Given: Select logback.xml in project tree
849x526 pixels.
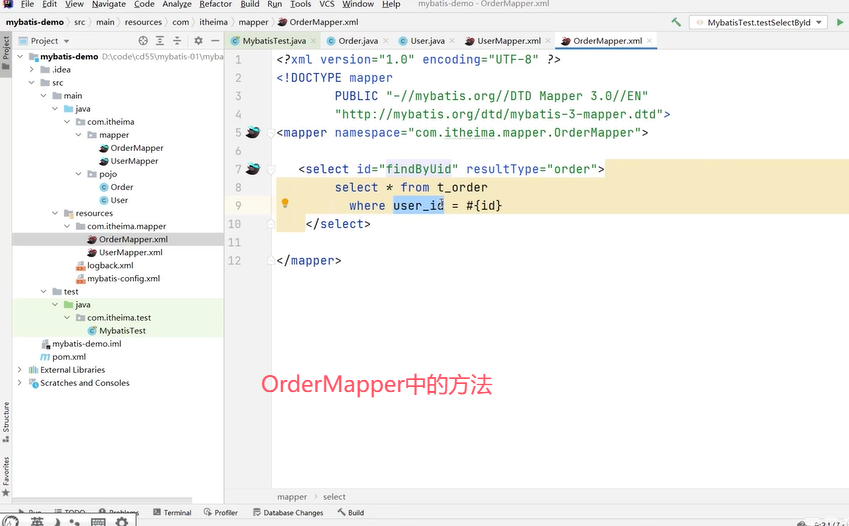Looking at the screenshot, I should pos(105,265).
